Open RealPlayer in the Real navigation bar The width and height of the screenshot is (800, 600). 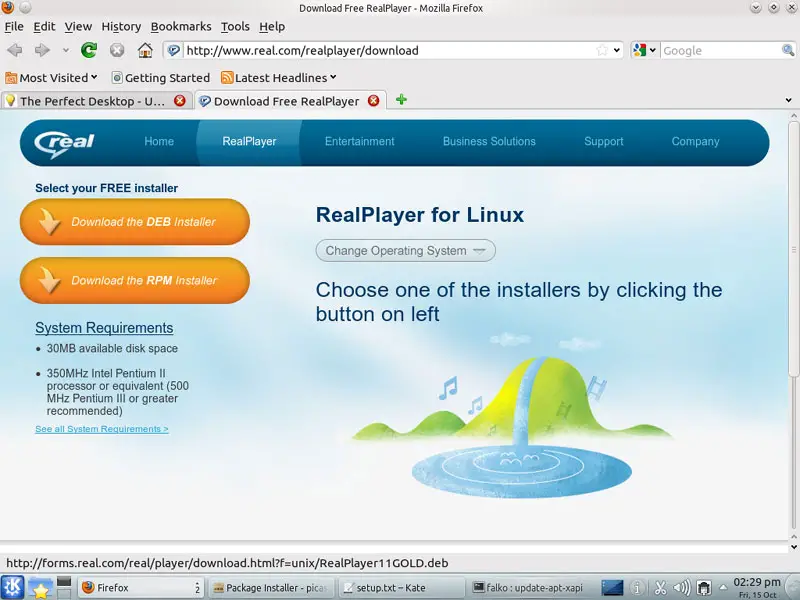tap(249, 141)
